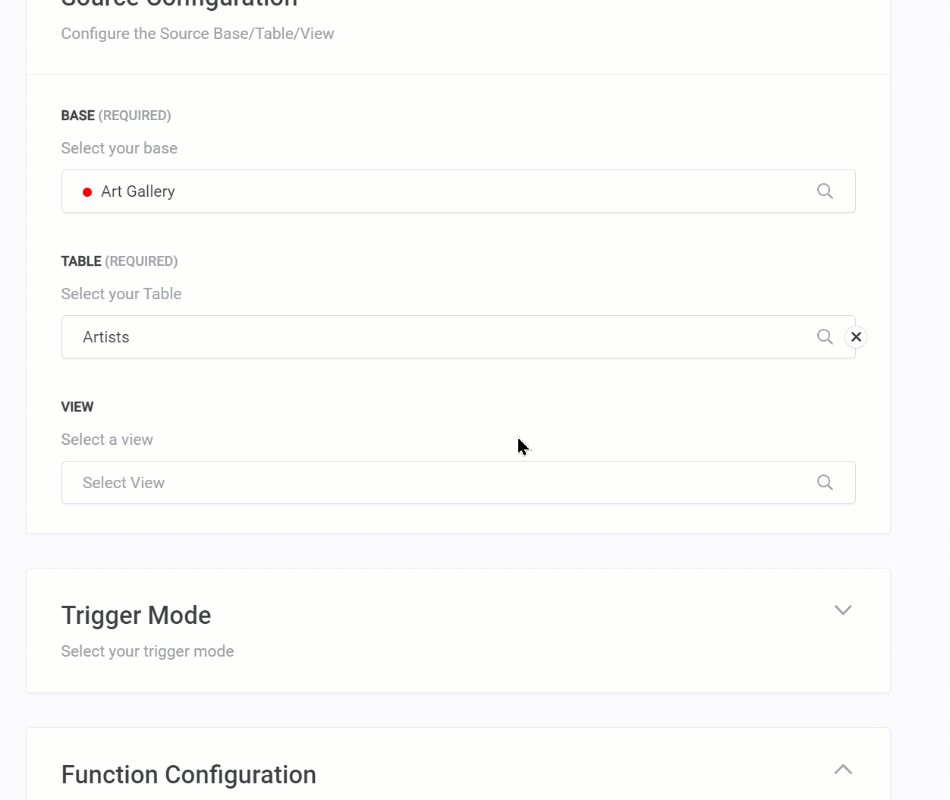The width and height of the screenshot is (950, 800).
Task: Expand the Trigger Mode chevron
Action: tap(842, 610)
